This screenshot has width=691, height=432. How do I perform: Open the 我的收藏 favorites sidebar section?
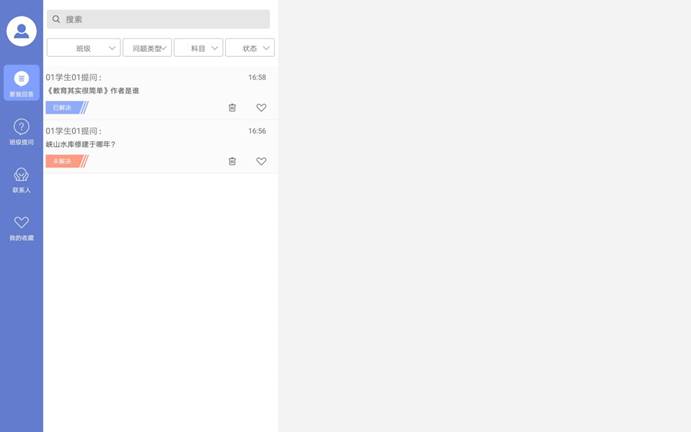pyautogui.click(x=21, y=228)
